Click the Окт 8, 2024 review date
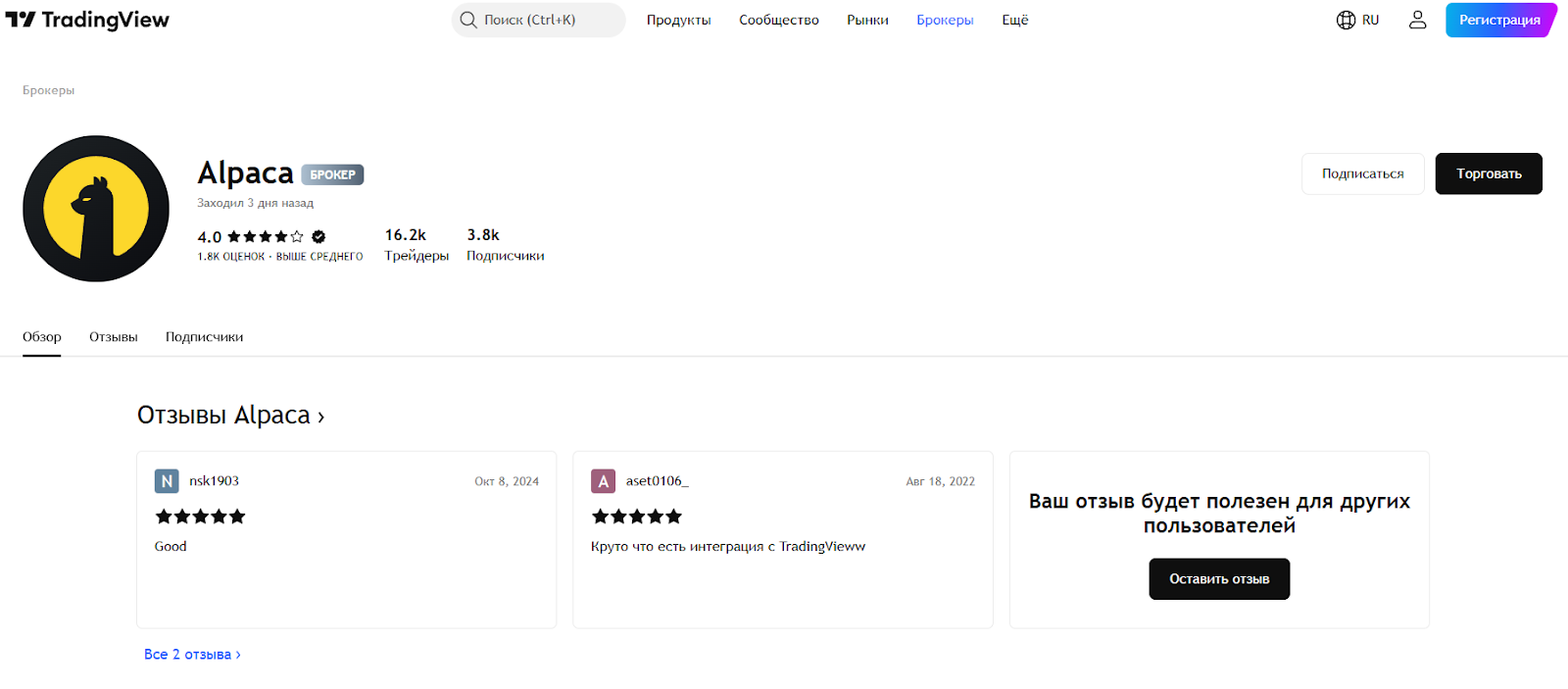Viewport: 1568px width, 689px height. click(507, 481)
